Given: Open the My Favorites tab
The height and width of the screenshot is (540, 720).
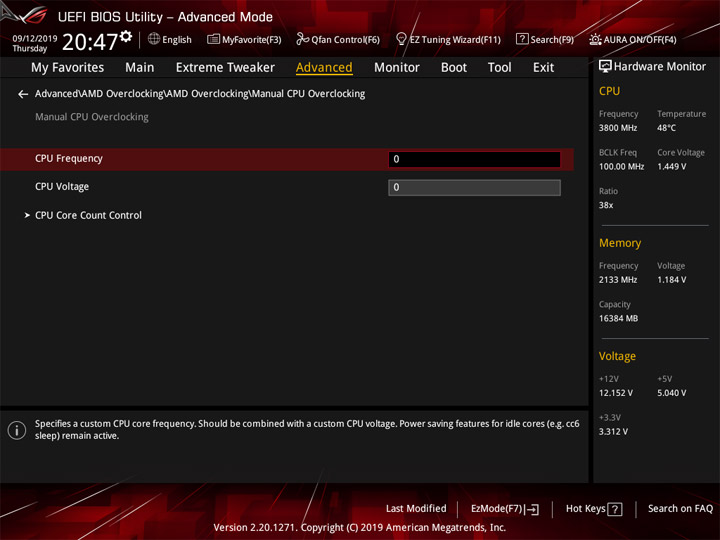Looking at the screenshot, I should [68, 68].
